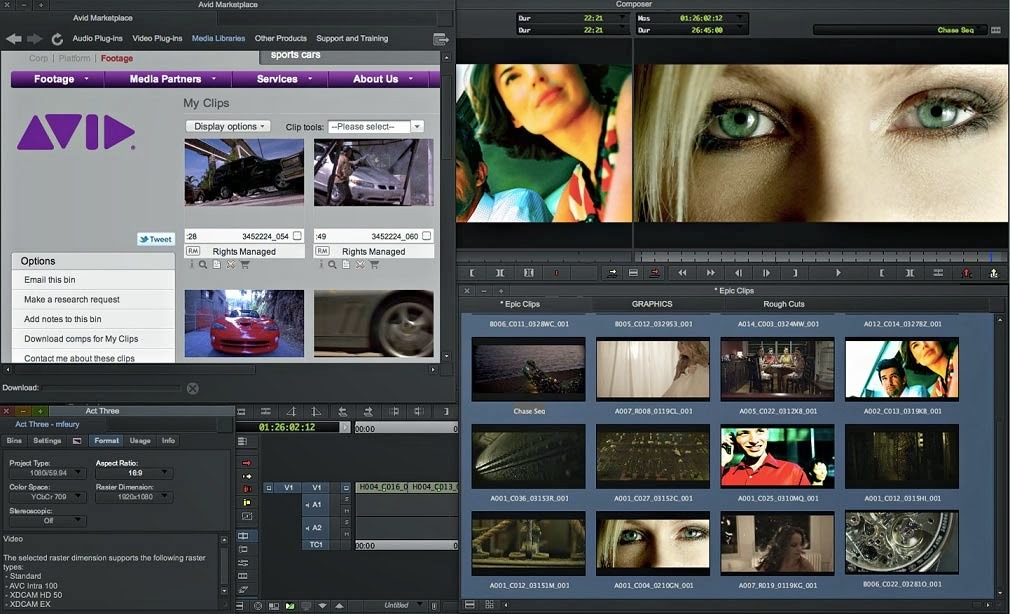
Task: Click the red Overwrite arrow icon
Action: tap(246, 461)
